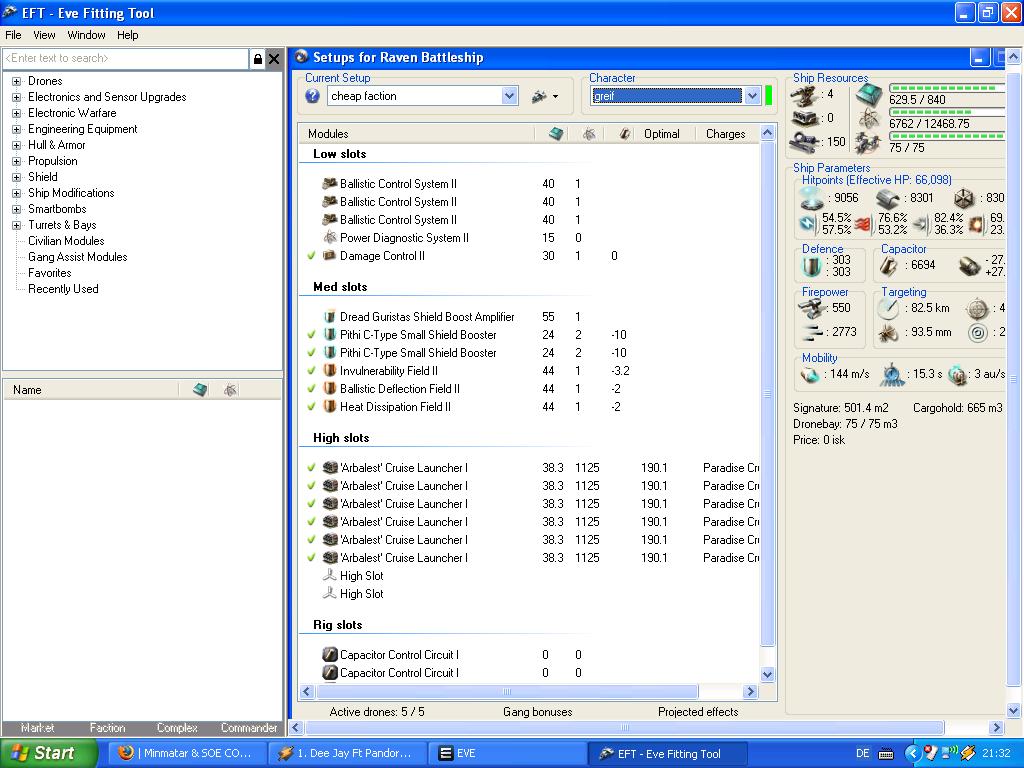Viewport: 1024px width, 768px height.
Task: Toggle the Heat Dissipation Field II checkmark
Action: [x=312, y=407]
